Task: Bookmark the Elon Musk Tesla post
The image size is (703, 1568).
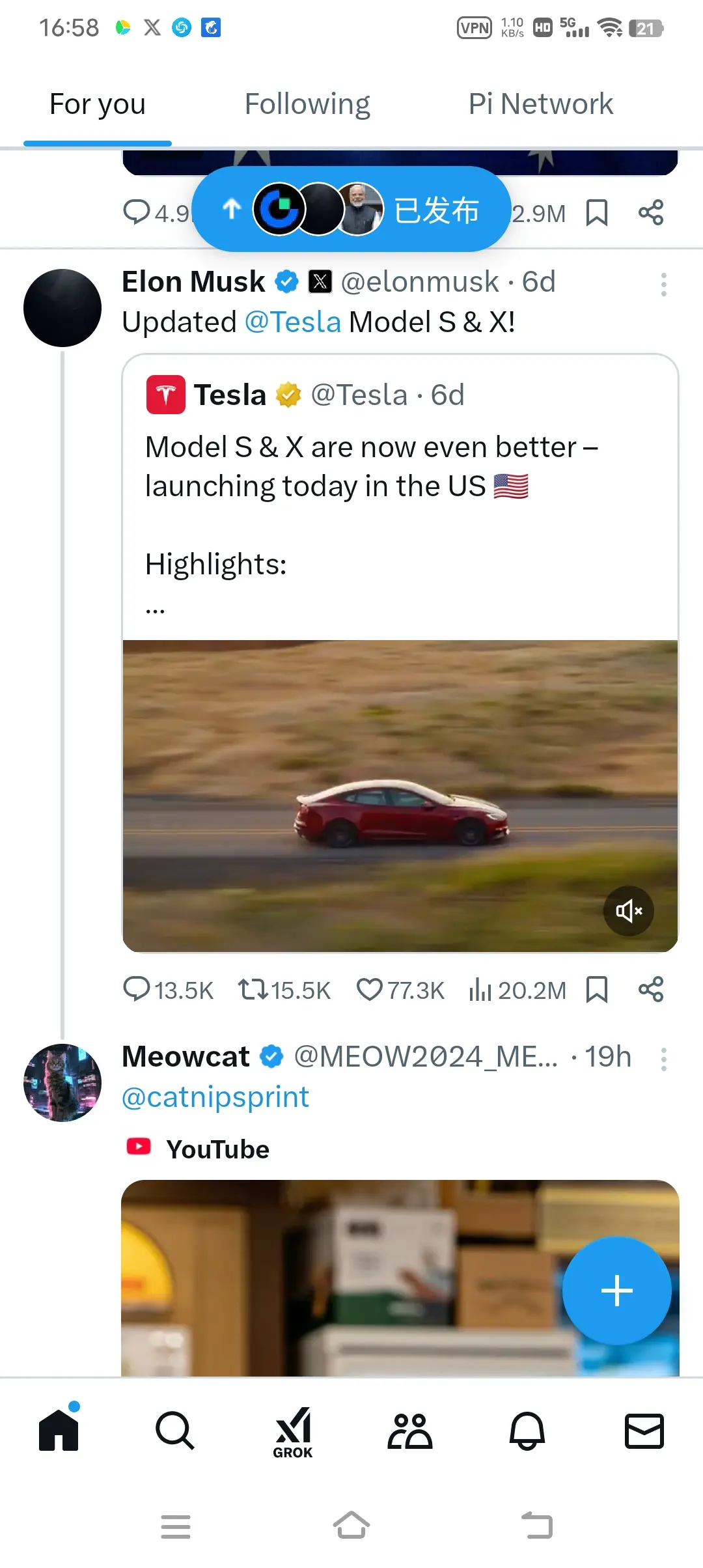Action: [597, 990]
